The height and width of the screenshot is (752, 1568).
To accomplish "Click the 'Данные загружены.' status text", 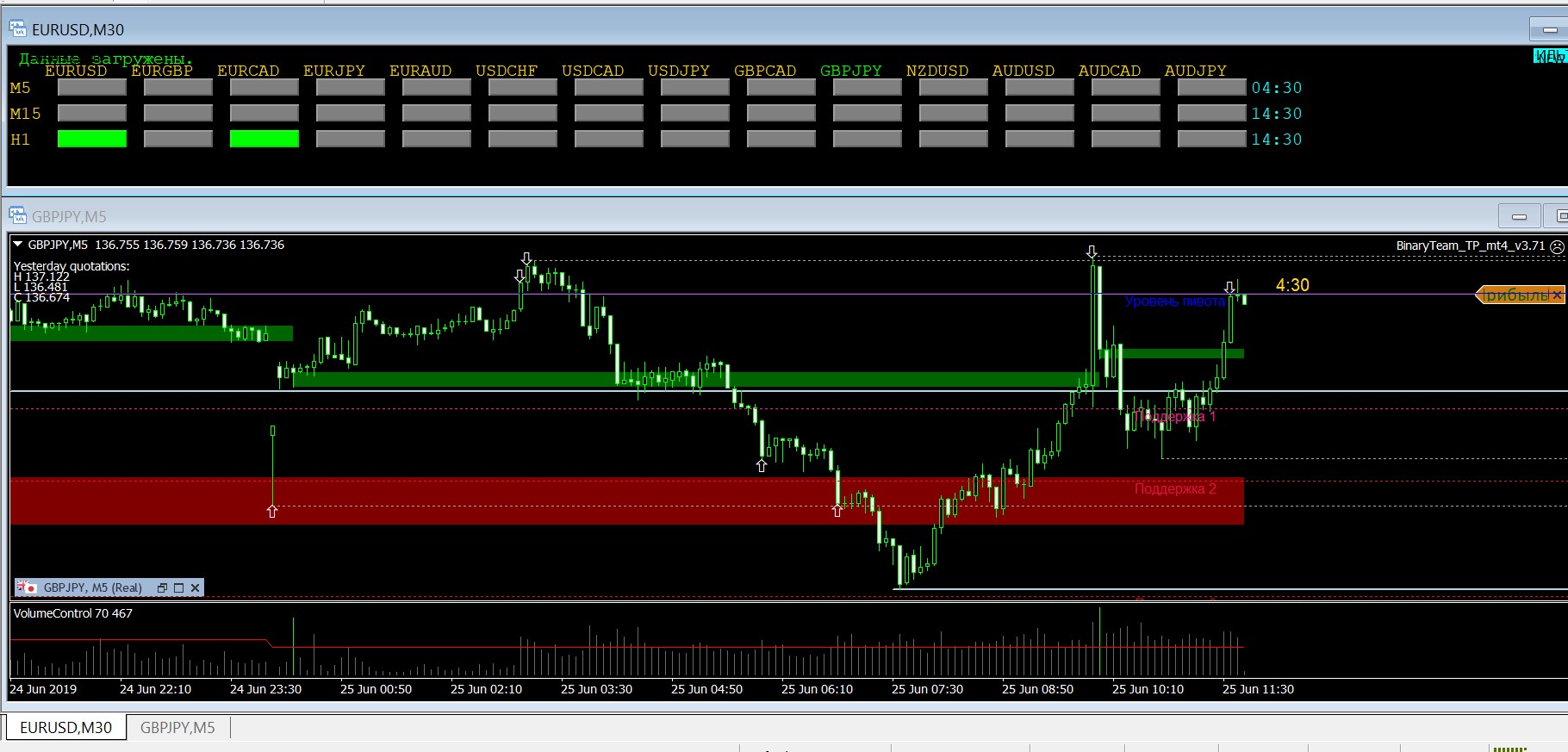I will coord(106,59).
